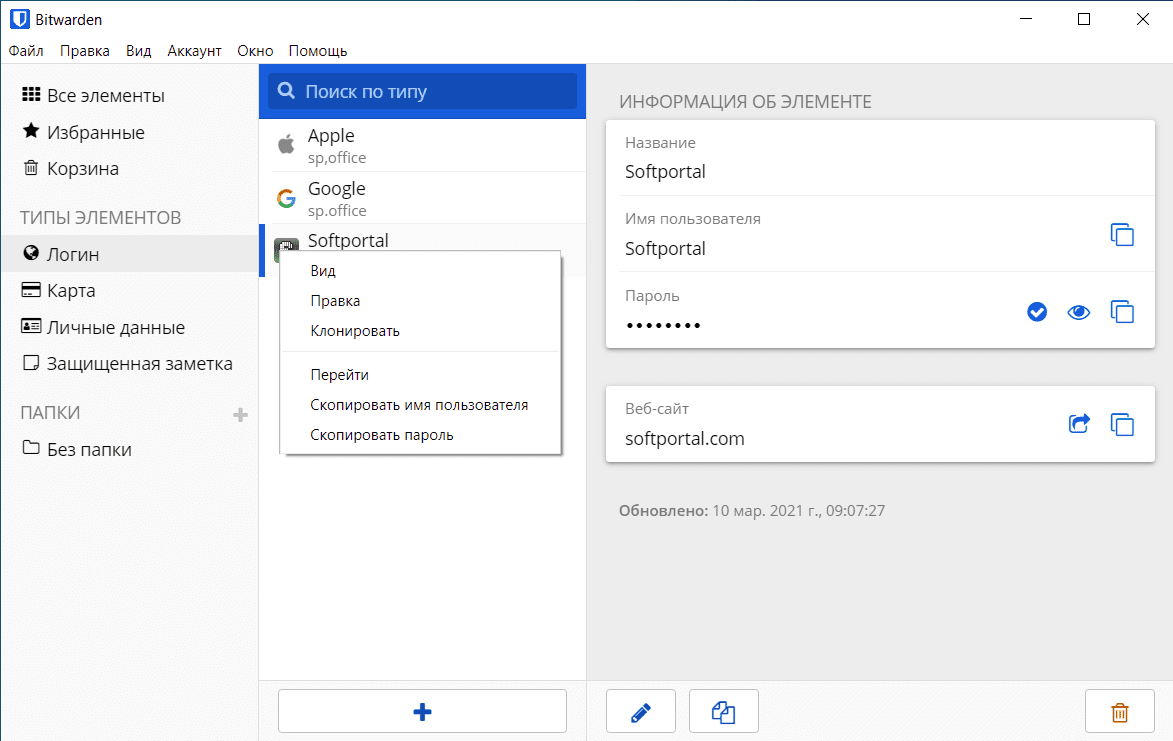Check if password has been exposed
The image size is (1173, 741).
click(x=1037, y=313)
